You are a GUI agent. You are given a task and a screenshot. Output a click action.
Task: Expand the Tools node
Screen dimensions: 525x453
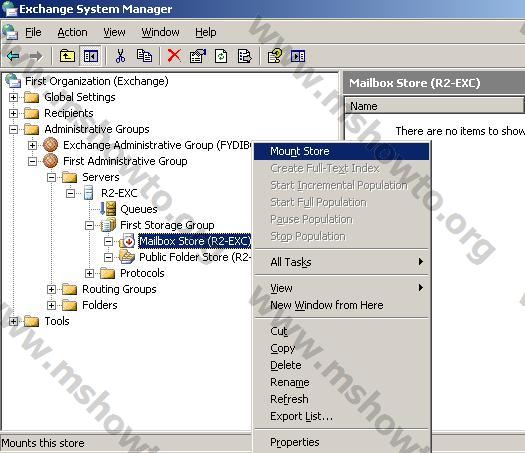tap(13, 321)
